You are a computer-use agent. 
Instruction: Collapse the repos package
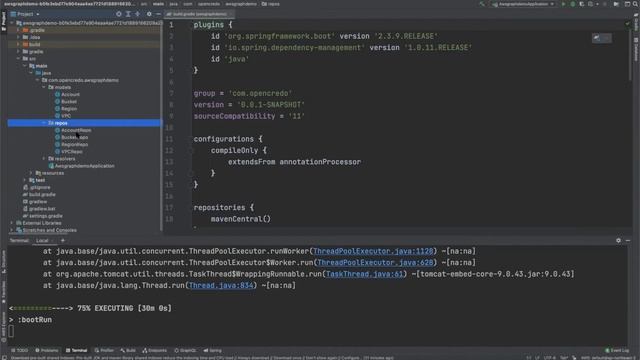coord(44,123)
